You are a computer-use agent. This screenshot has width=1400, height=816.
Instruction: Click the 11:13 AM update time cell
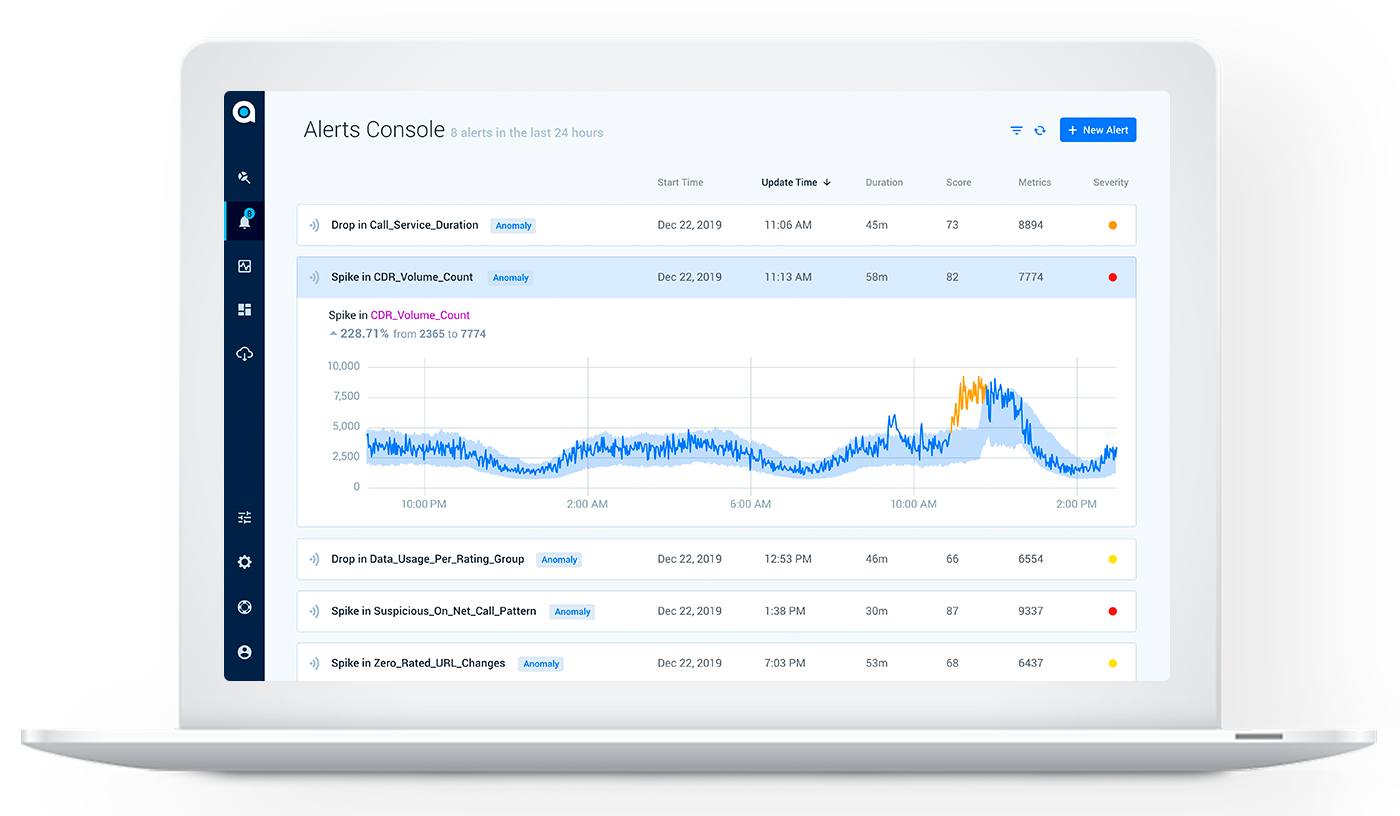click(788, 277)
